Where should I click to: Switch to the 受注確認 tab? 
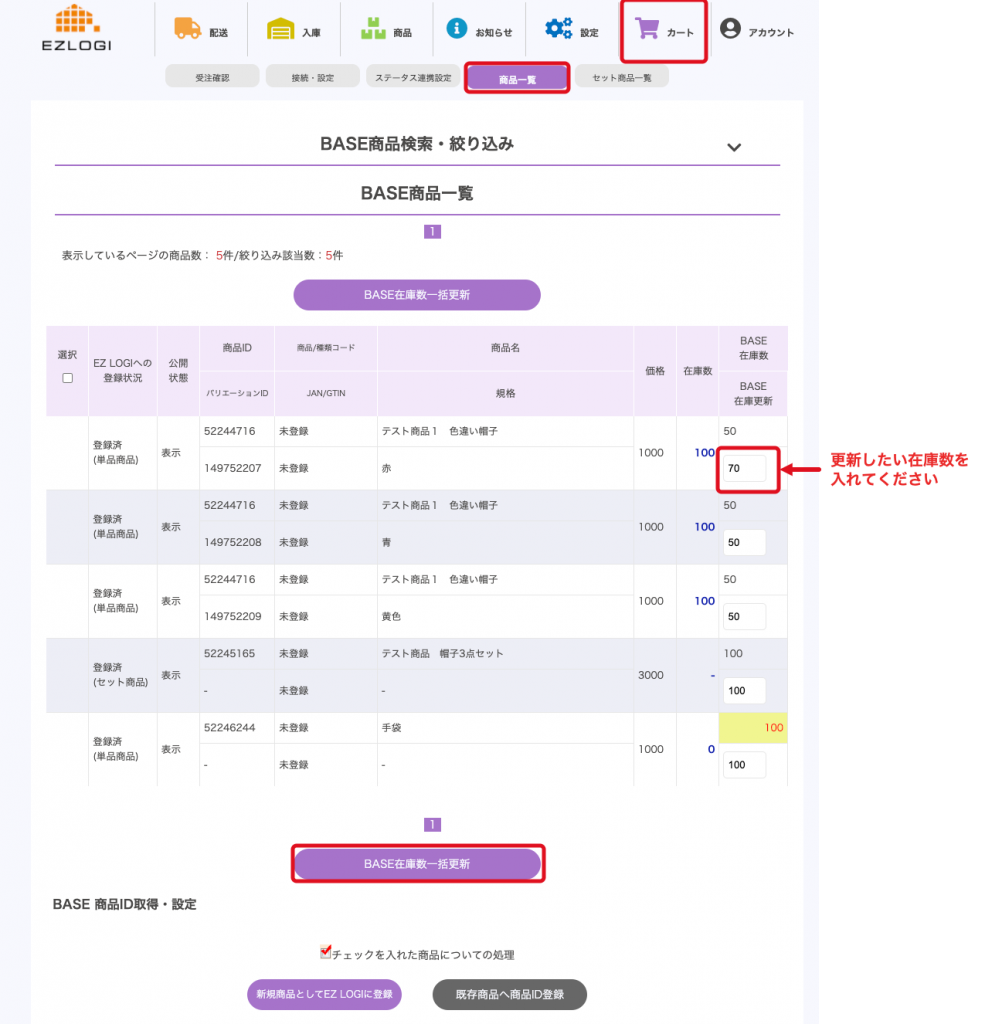coord(212,77)
